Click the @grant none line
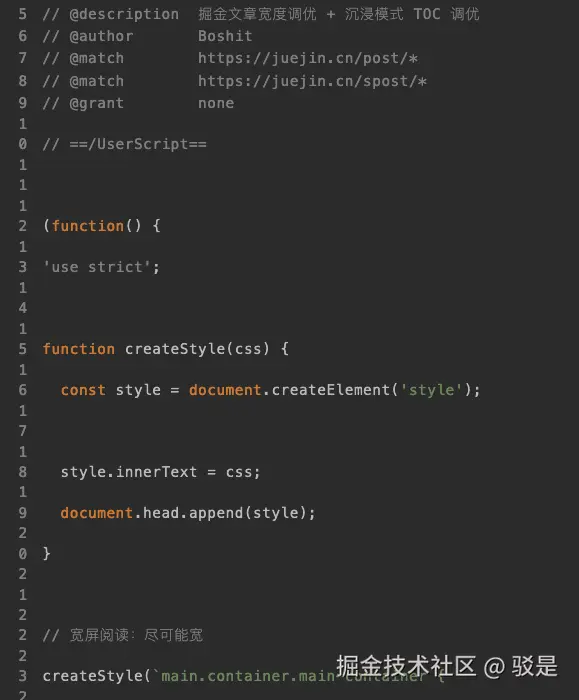This screenshot has width=579, height=700. tap(138, 104)
